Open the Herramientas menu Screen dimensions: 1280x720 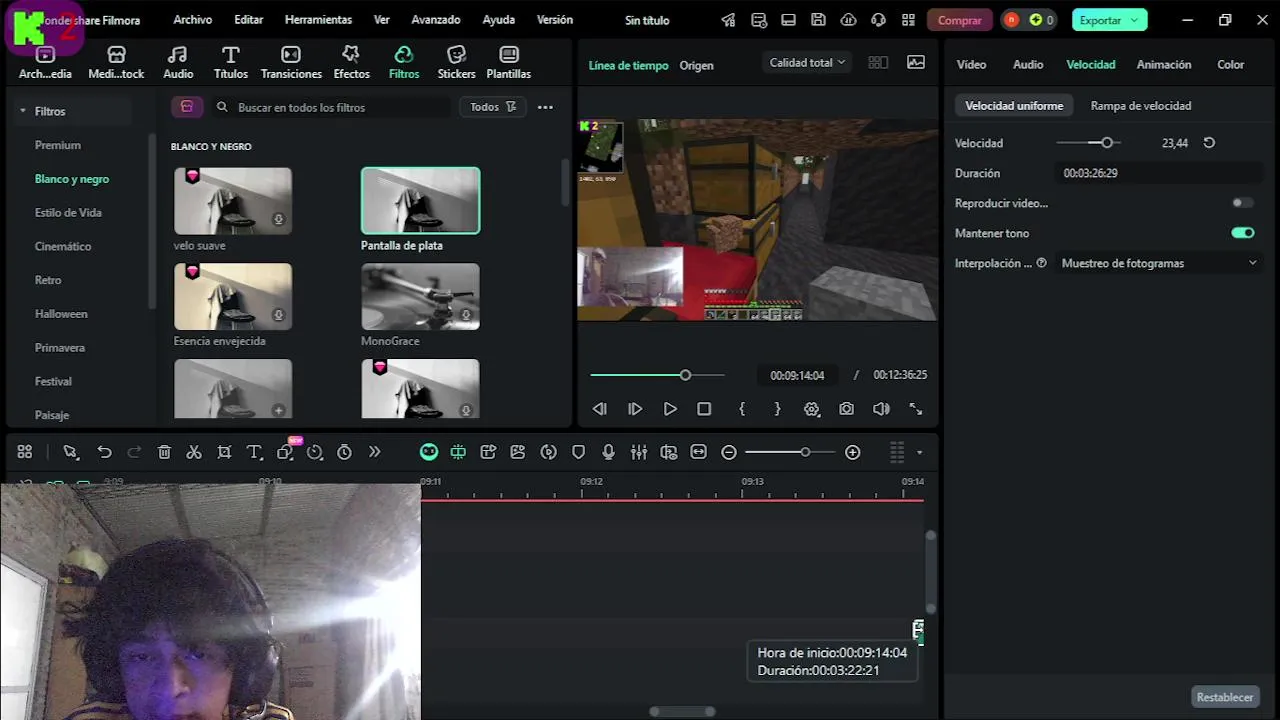(x=318, y=20)
